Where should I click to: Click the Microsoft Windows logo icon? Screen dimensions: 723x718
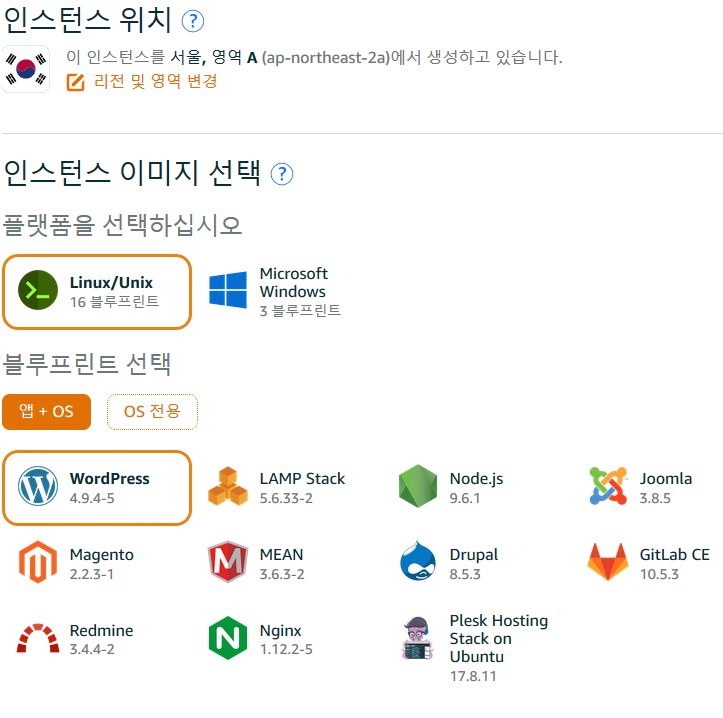point(228,290)
